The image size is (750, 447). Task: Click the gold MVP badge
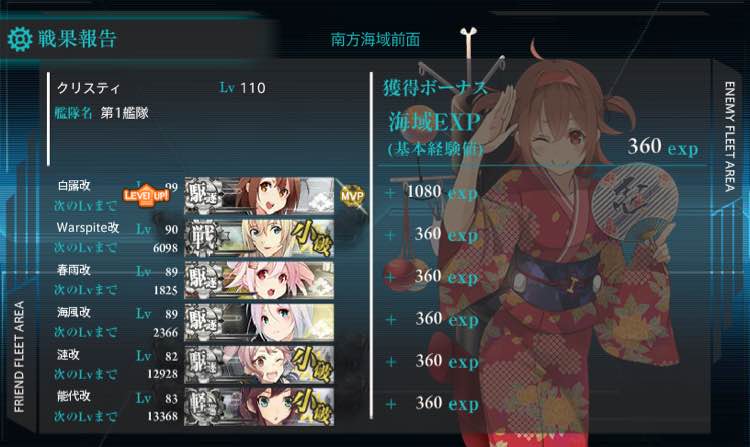pos(352,196)
